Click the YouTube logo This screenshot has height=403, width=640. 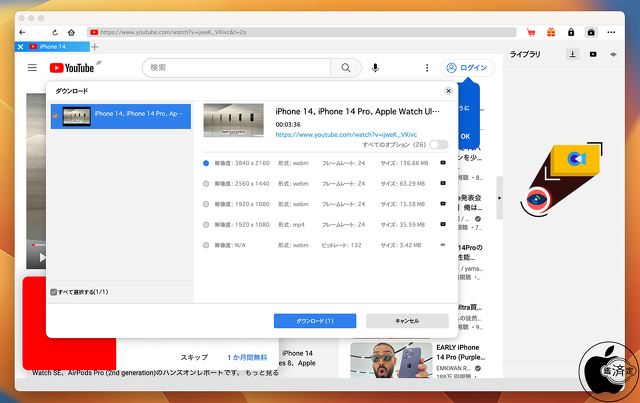[x=73, y=67]
